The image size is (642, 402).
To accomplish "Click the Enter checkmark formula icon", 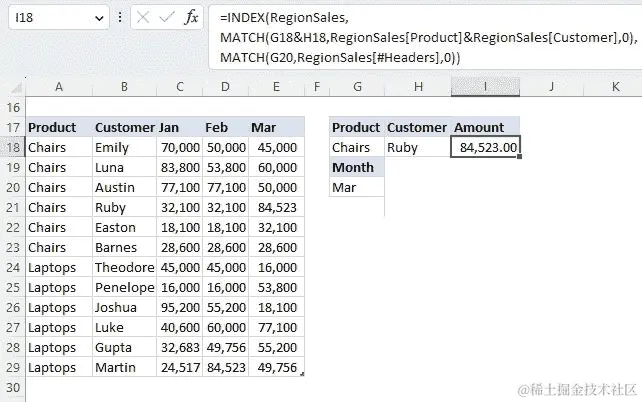I will pyautogui.click(x=167, y=18).
